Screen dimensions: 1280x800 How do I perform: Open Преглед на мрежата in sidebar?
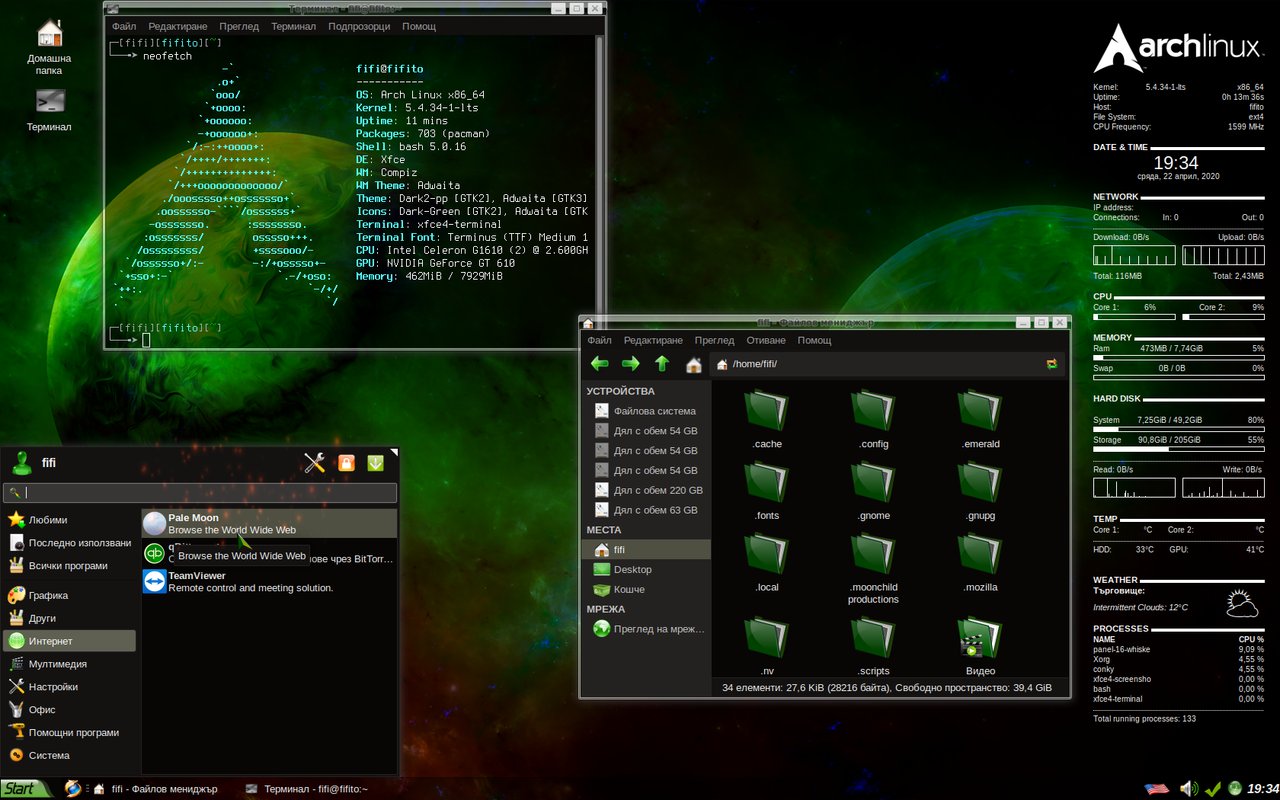pos(646,629)
